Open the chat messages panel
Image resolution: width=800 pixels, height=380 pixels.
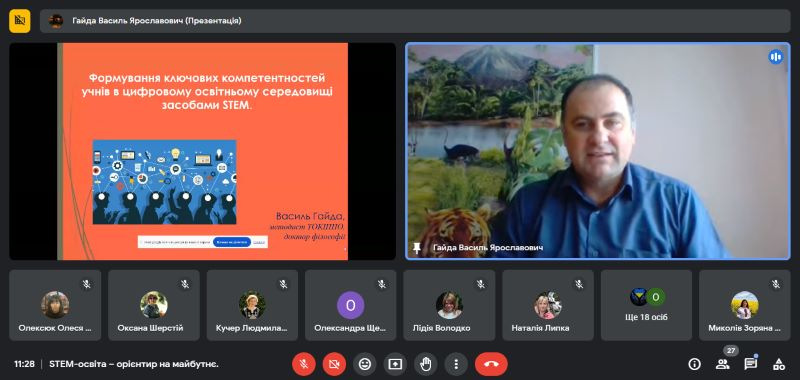tap(751, 364)
